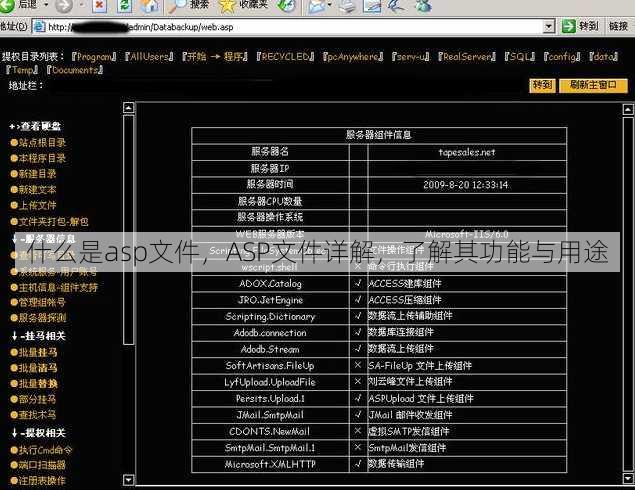The image size is (635, 490).
Task: Click the red X Stop button
Action: pyautogui.click(x=99, y=5)
